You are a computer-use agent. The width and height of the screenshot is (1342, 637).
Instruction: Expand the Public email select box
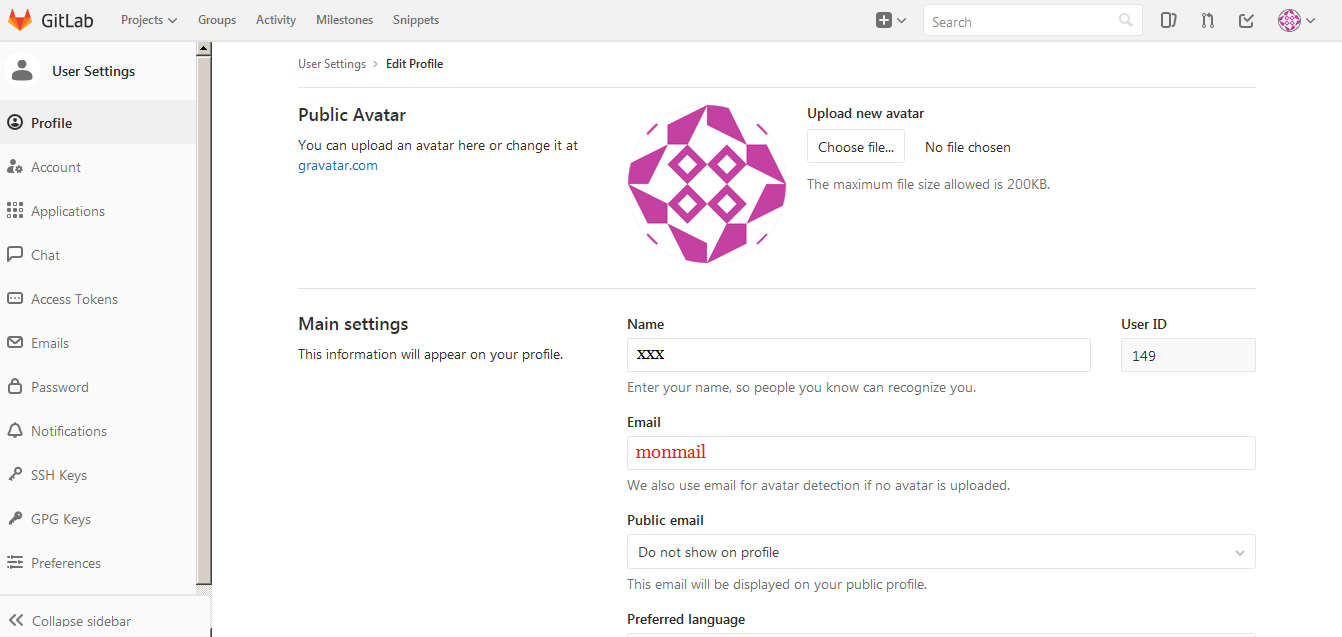pos(940,552)
